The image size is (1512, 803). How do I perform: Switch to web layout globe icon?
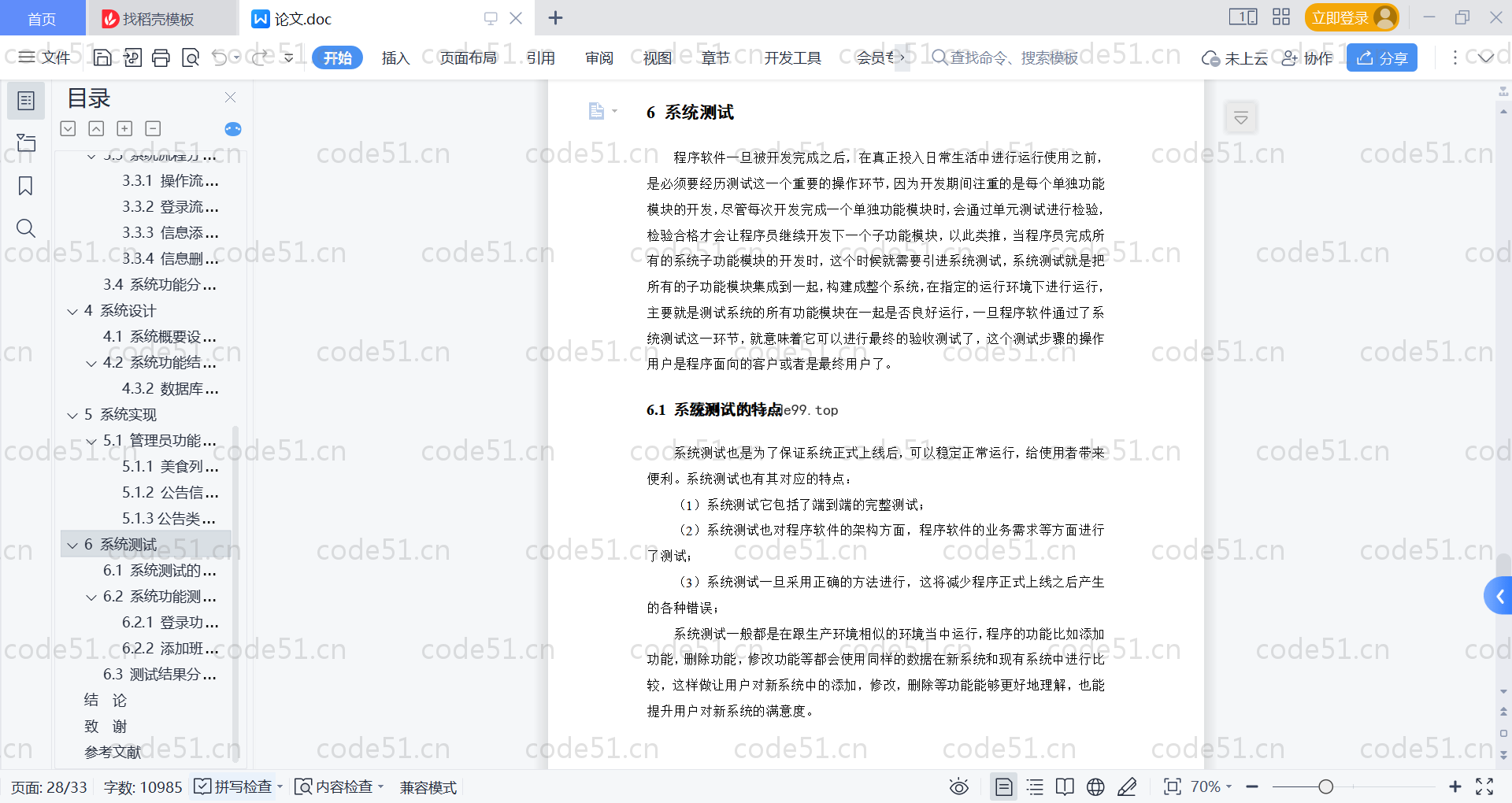pyautogui.click(x=1095, y=786)
